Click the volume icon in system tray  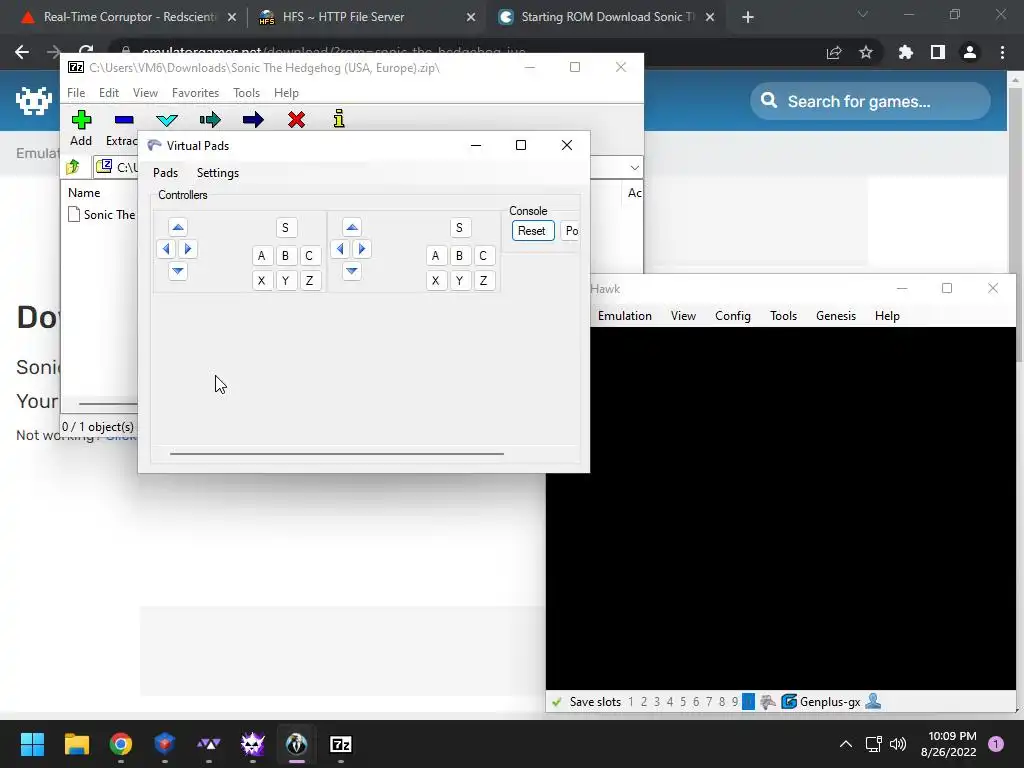tap(898, 744)
